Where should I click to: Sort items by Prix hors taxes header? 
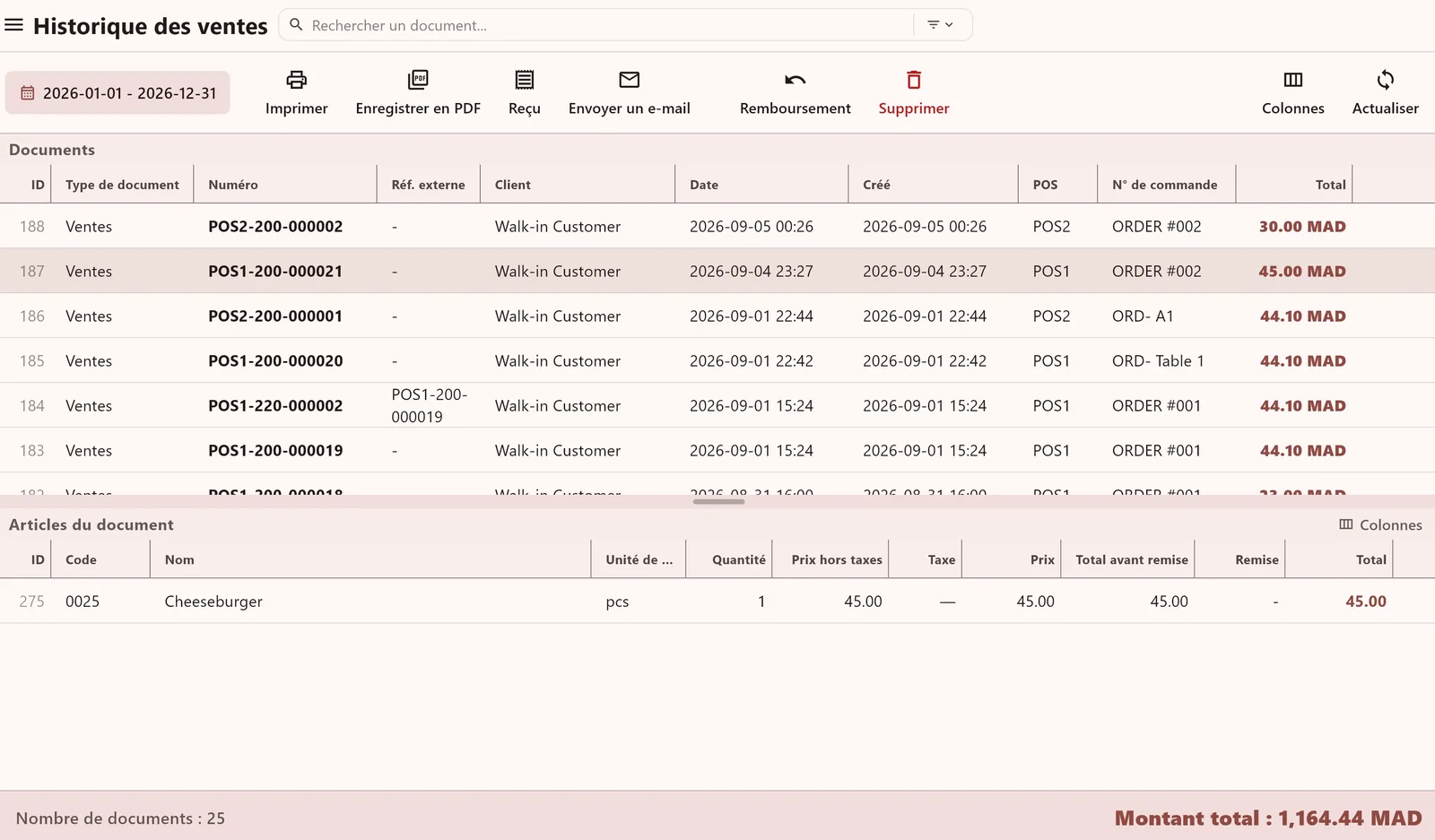point(837,559)
